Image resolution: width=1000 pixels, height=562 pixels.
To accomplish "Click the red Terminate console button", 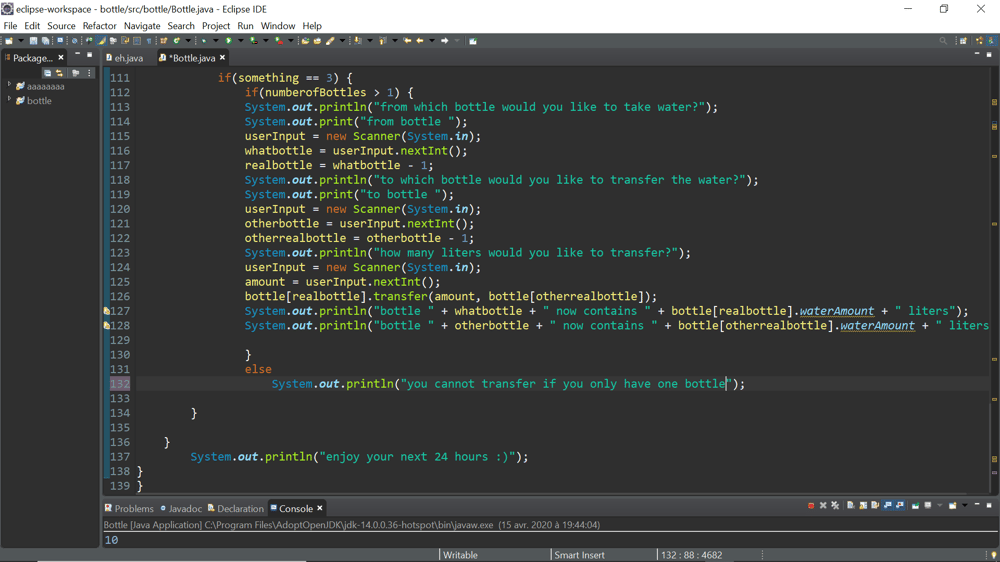I will tap(811, 506).
